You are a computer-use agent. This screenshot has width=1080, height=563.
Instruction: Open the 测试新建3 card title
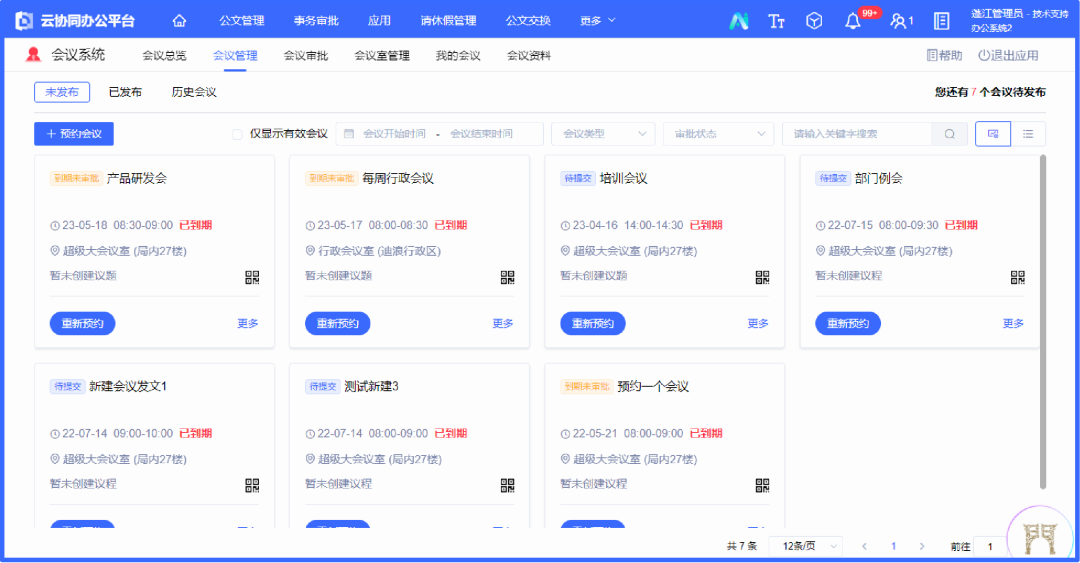pos(371,387)
